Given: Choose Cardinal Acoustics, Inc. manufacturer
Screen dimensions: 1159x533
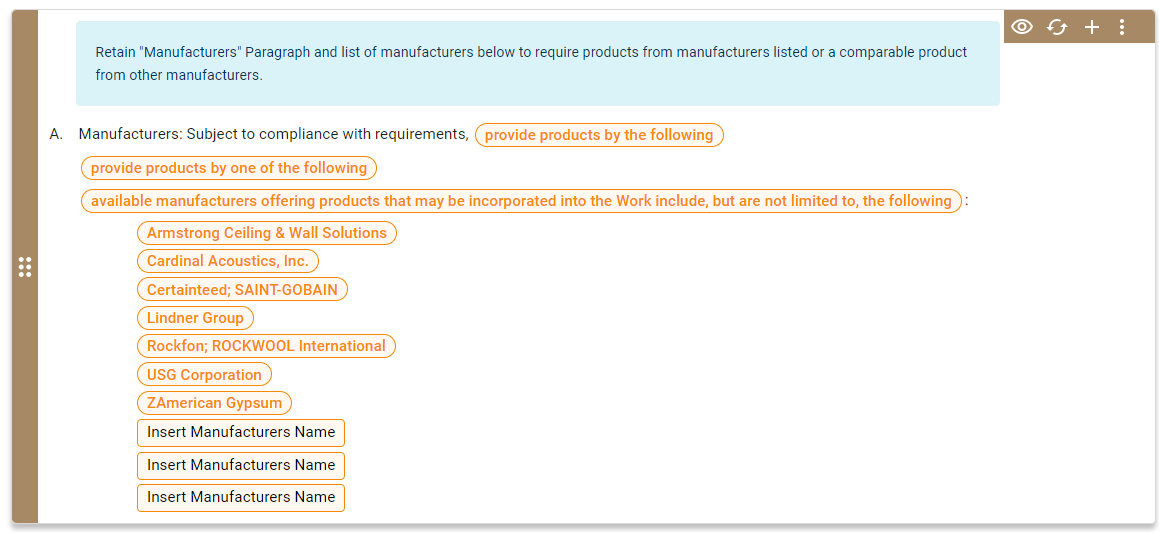Looking at the screenshot, I should tap(228, 261).
